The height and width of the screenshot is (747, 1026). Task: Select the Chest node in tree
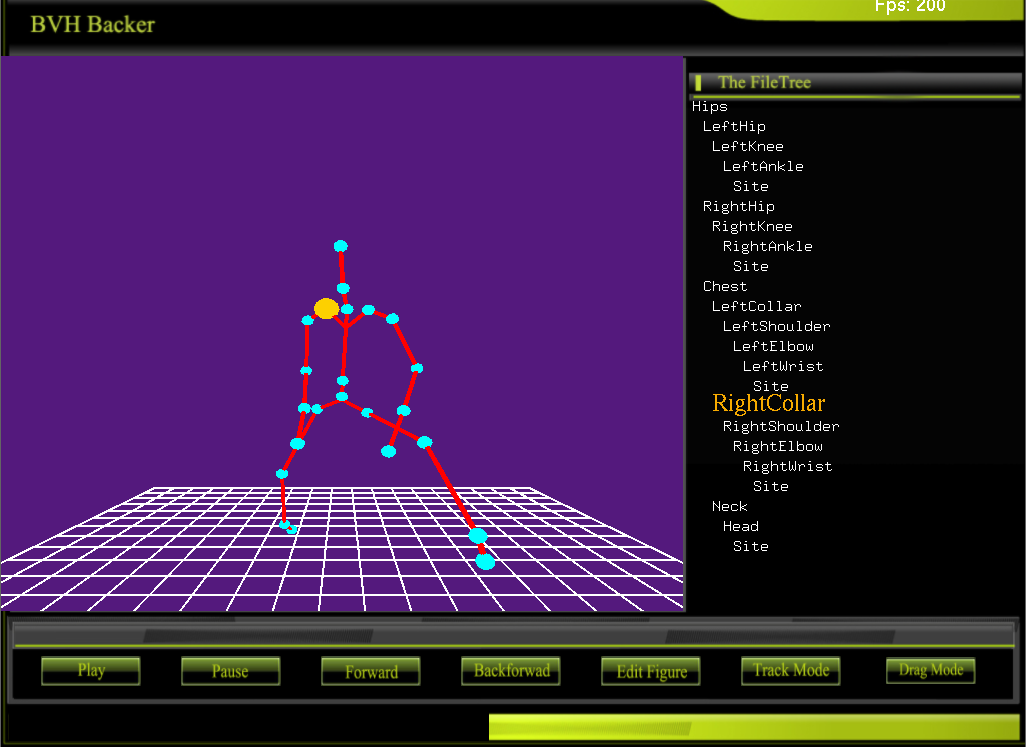click(725, 287)
